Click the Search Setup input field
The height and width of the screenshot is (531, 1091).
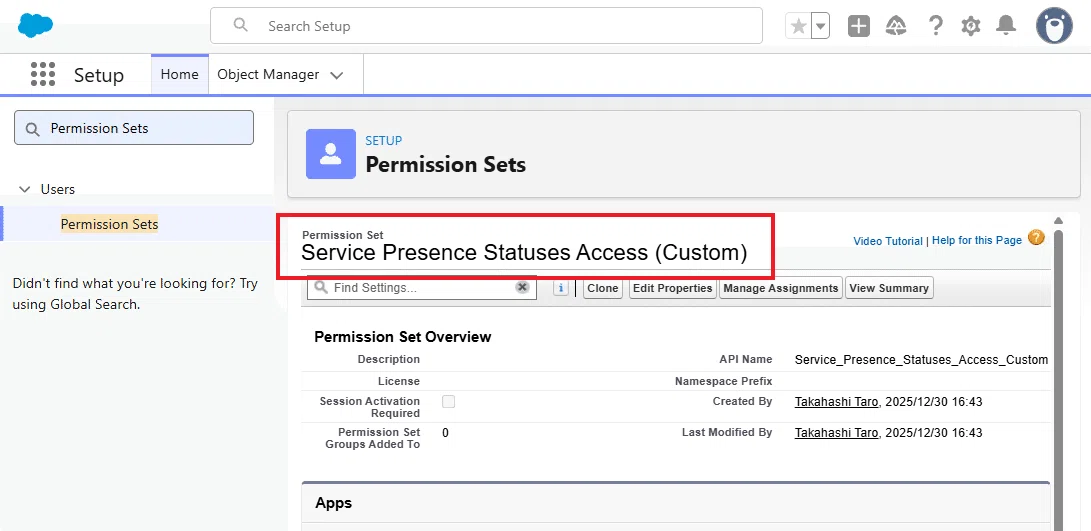(x=486, y=26)
